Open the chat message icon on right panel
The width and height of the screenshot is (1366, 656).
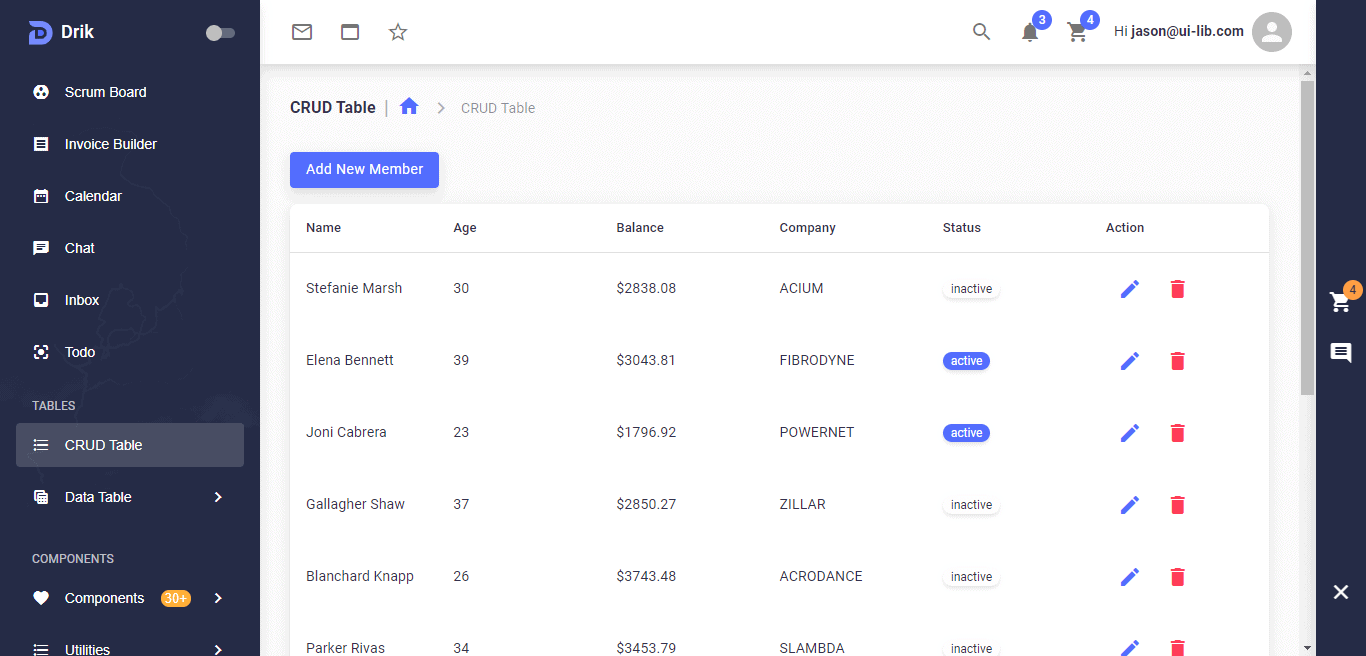[x=1341, y=352]
